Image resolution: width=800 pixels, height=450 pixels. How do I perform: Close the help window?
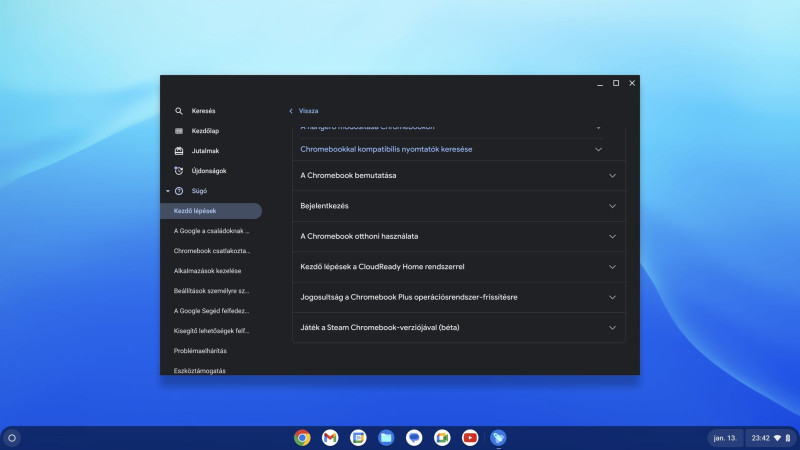tap(632, 83)
